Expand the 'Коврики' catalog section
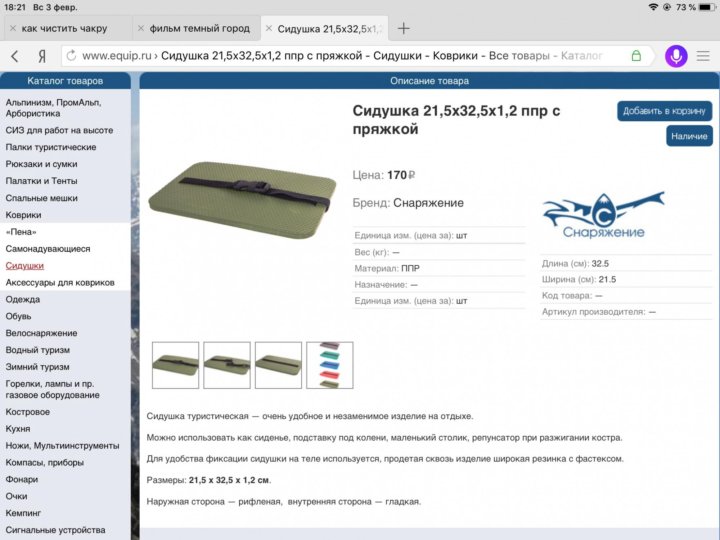 [x=23, y=214]
